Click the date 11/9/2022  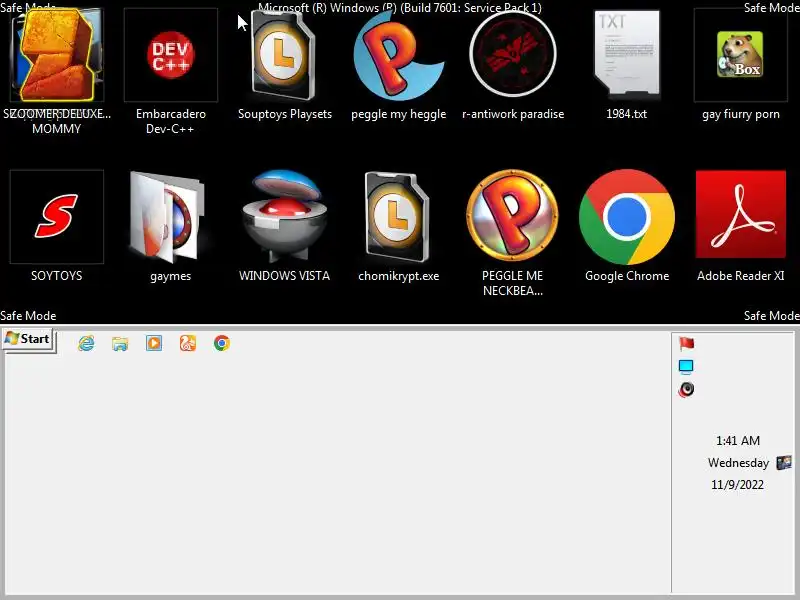coord(737,485)
